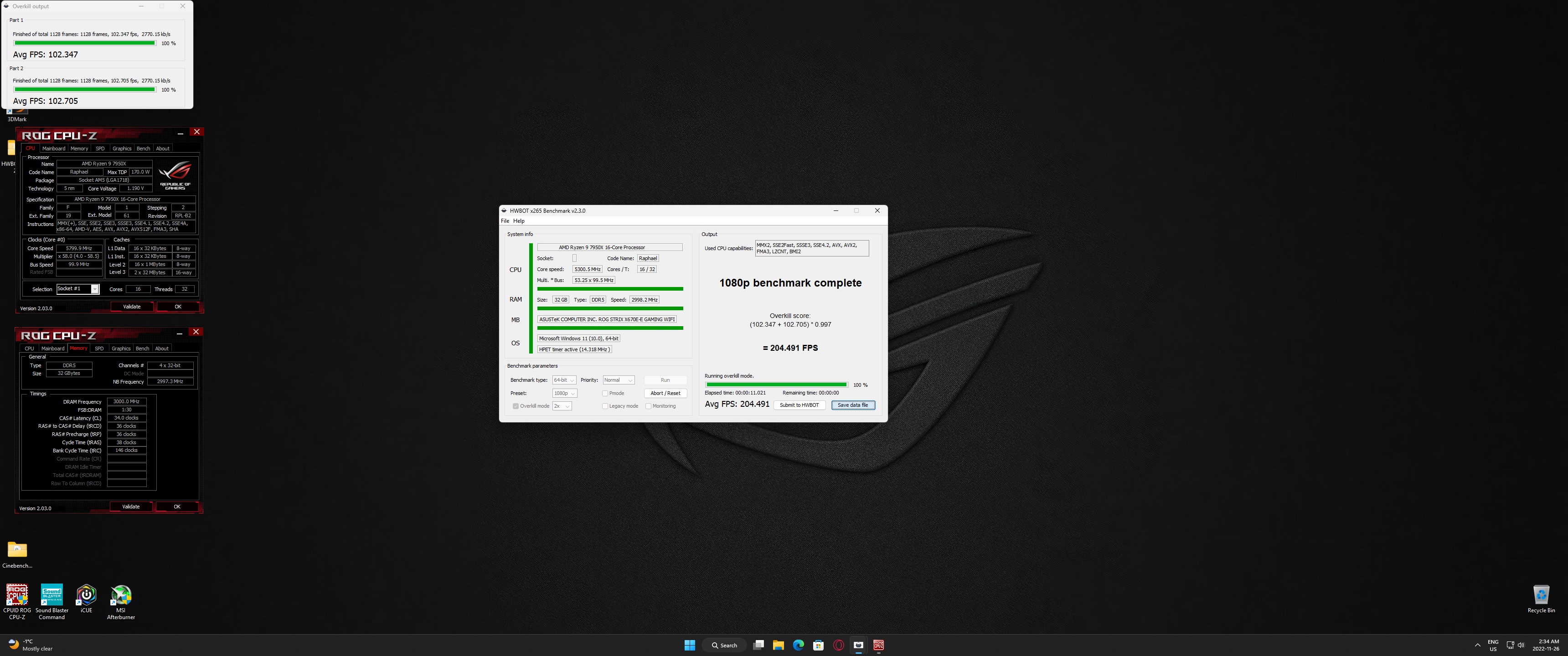Click the Running overkill mode progress bar
Image resolution: width=1568 pixels, height=656 pixels.
pyautogui.click(x=777, y=385)
